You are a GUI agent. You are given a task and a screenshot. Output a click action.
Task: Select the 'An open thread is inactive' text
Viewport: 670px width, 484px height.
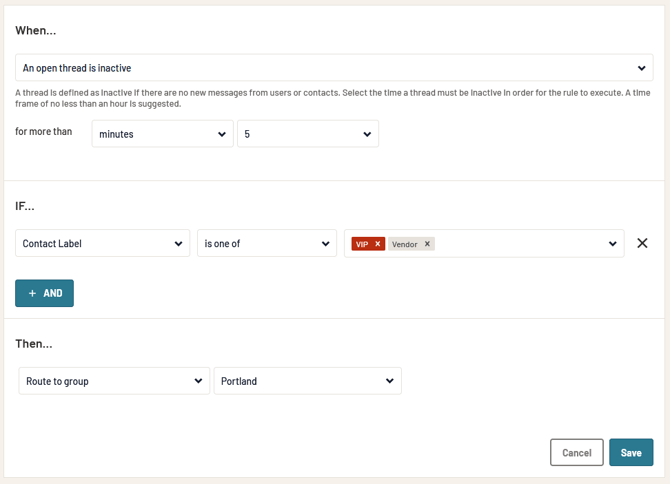pos(77,68)
